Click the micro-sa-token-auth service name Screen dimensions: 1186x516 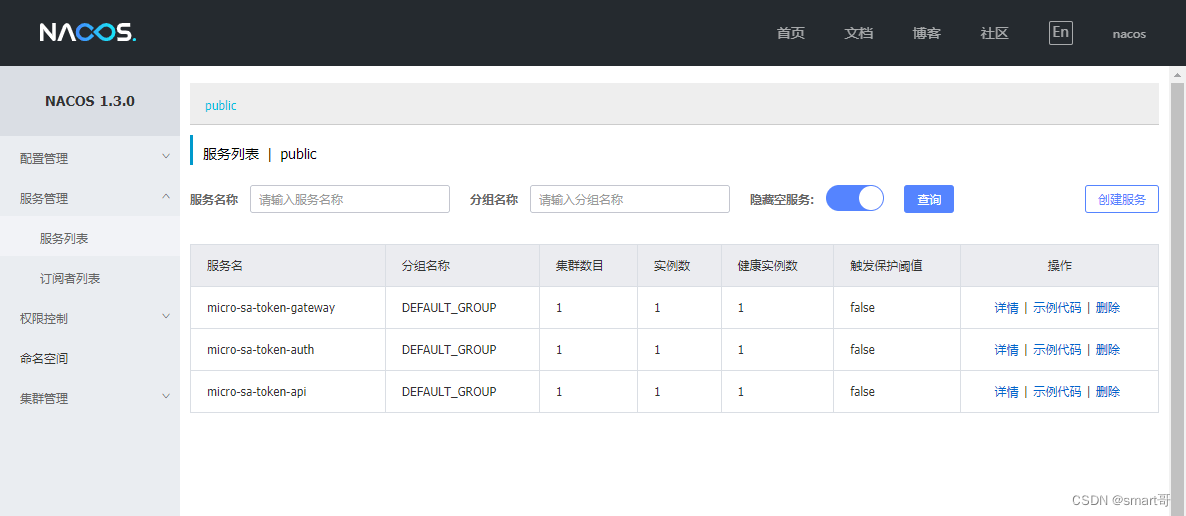[x=260, y=350]
